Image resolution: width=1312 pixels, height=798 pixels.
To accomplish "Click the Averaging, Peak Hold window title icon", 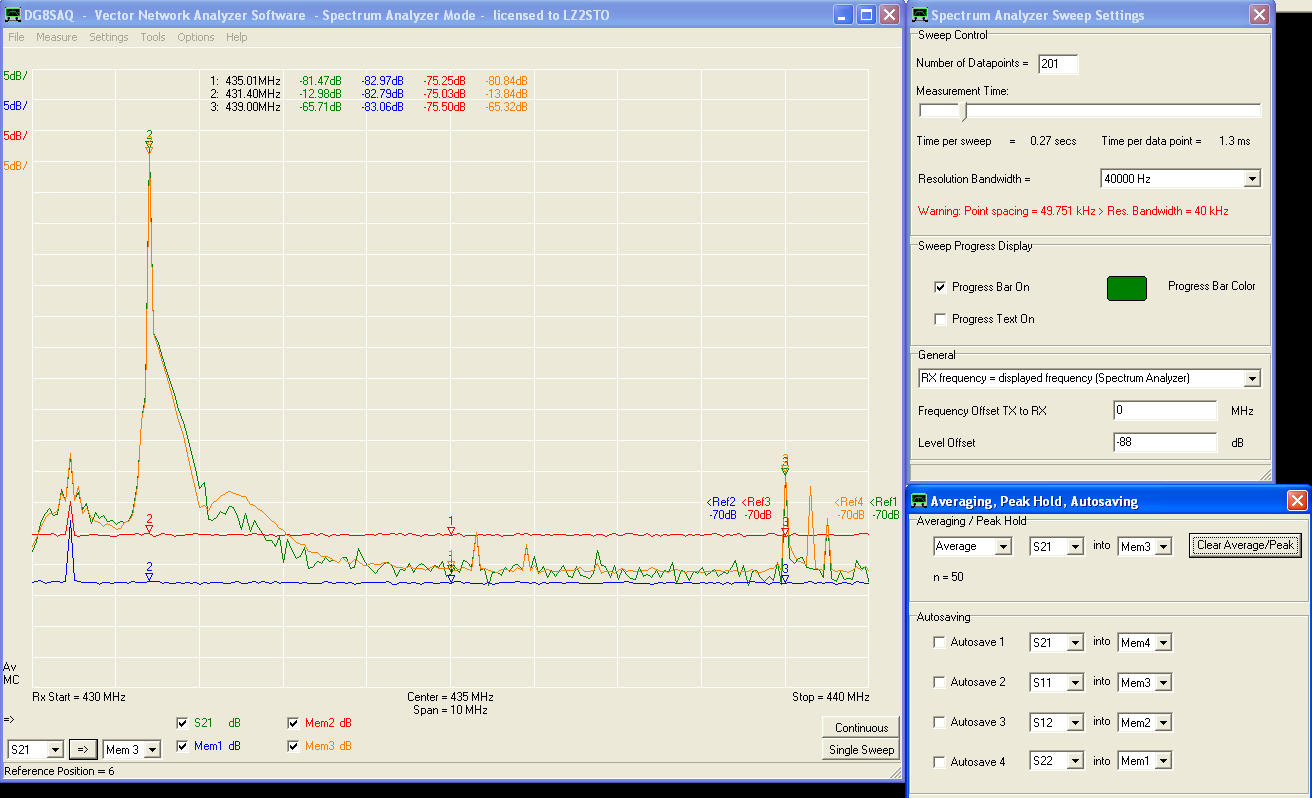I will [x=919, y=501].
